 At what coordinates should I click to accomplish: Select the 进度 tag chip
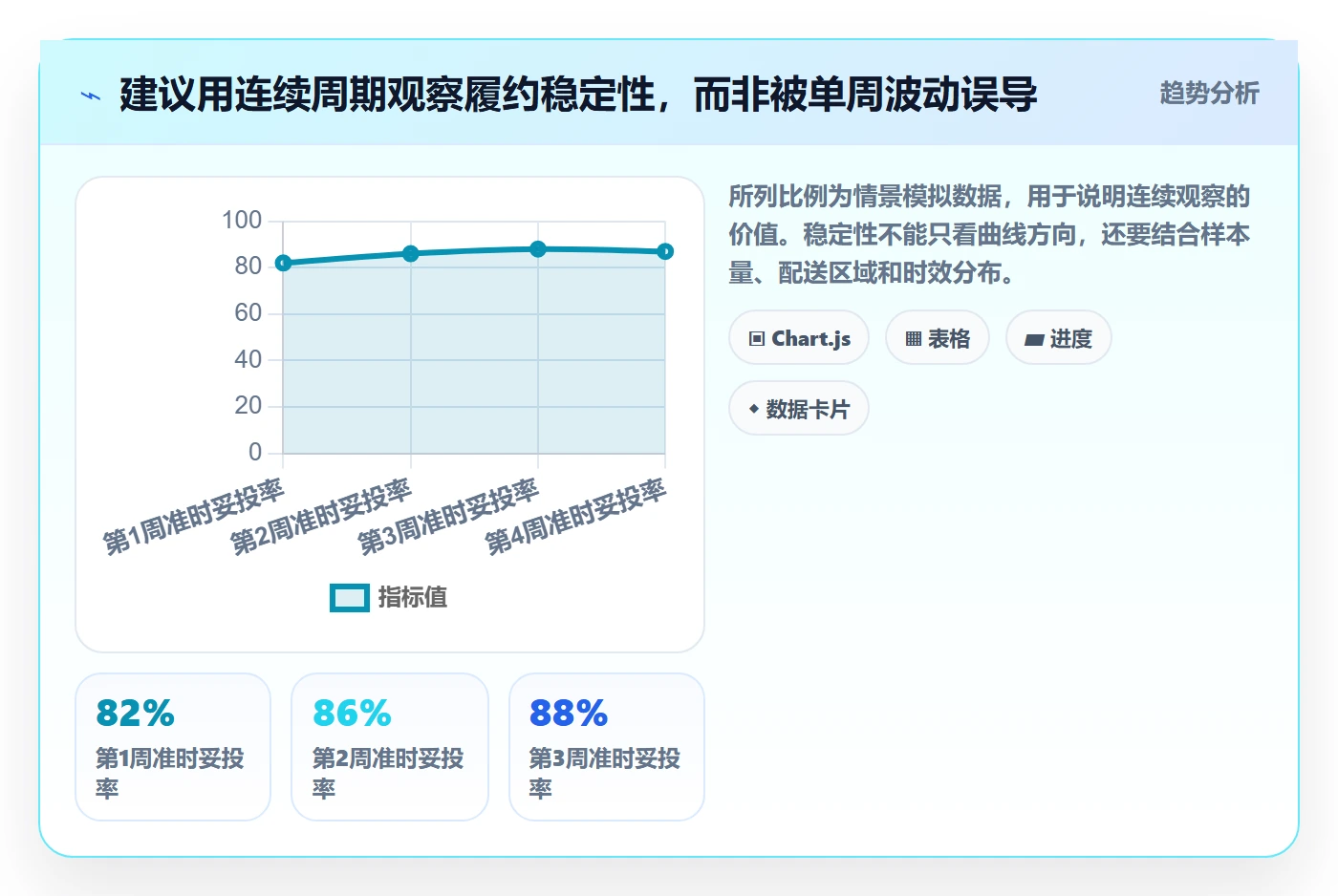coord(1059,338)
